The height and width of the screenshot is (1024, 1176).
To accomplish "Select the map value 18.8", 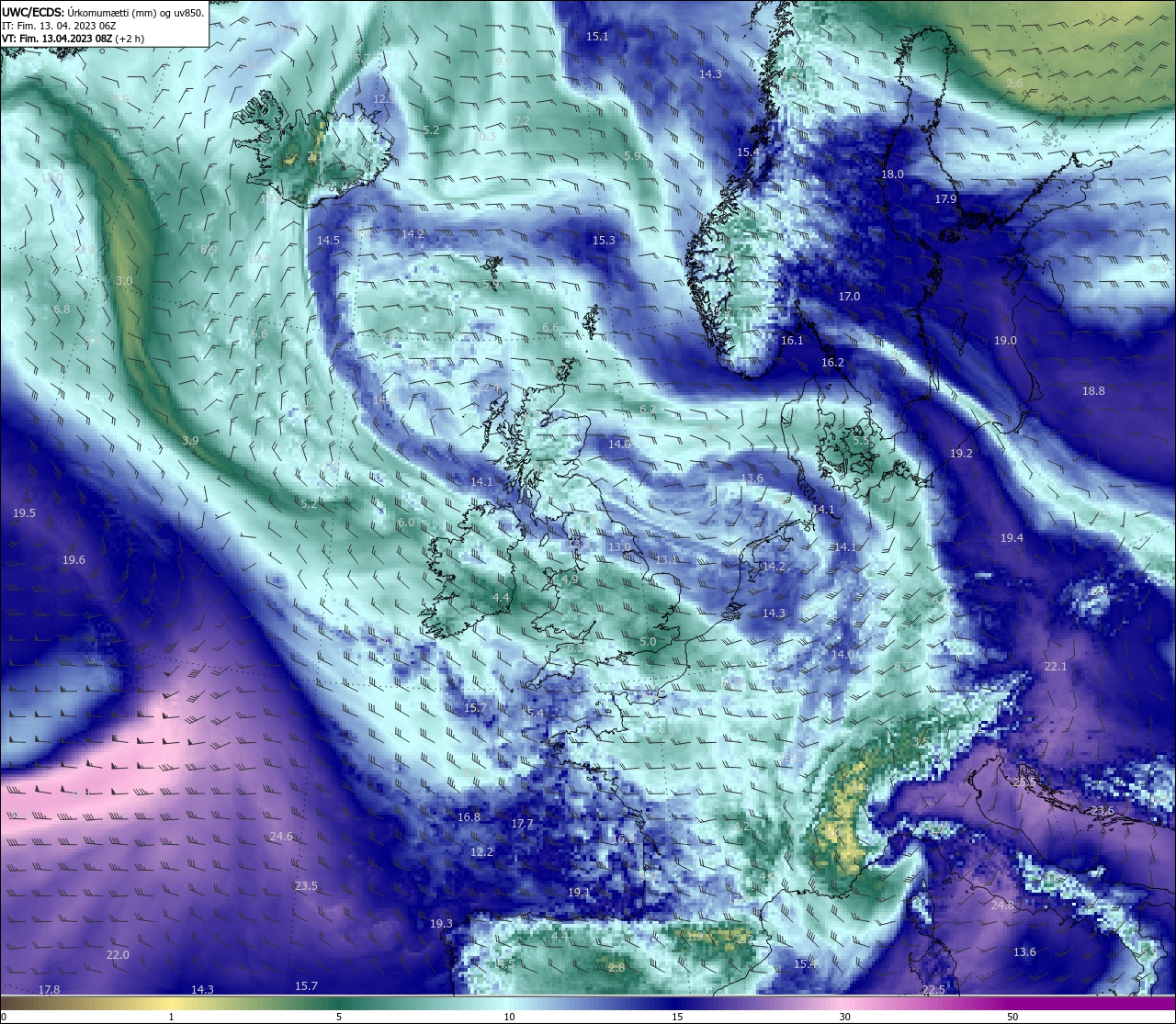I will pyautogui.click(x=1093, y=390).
